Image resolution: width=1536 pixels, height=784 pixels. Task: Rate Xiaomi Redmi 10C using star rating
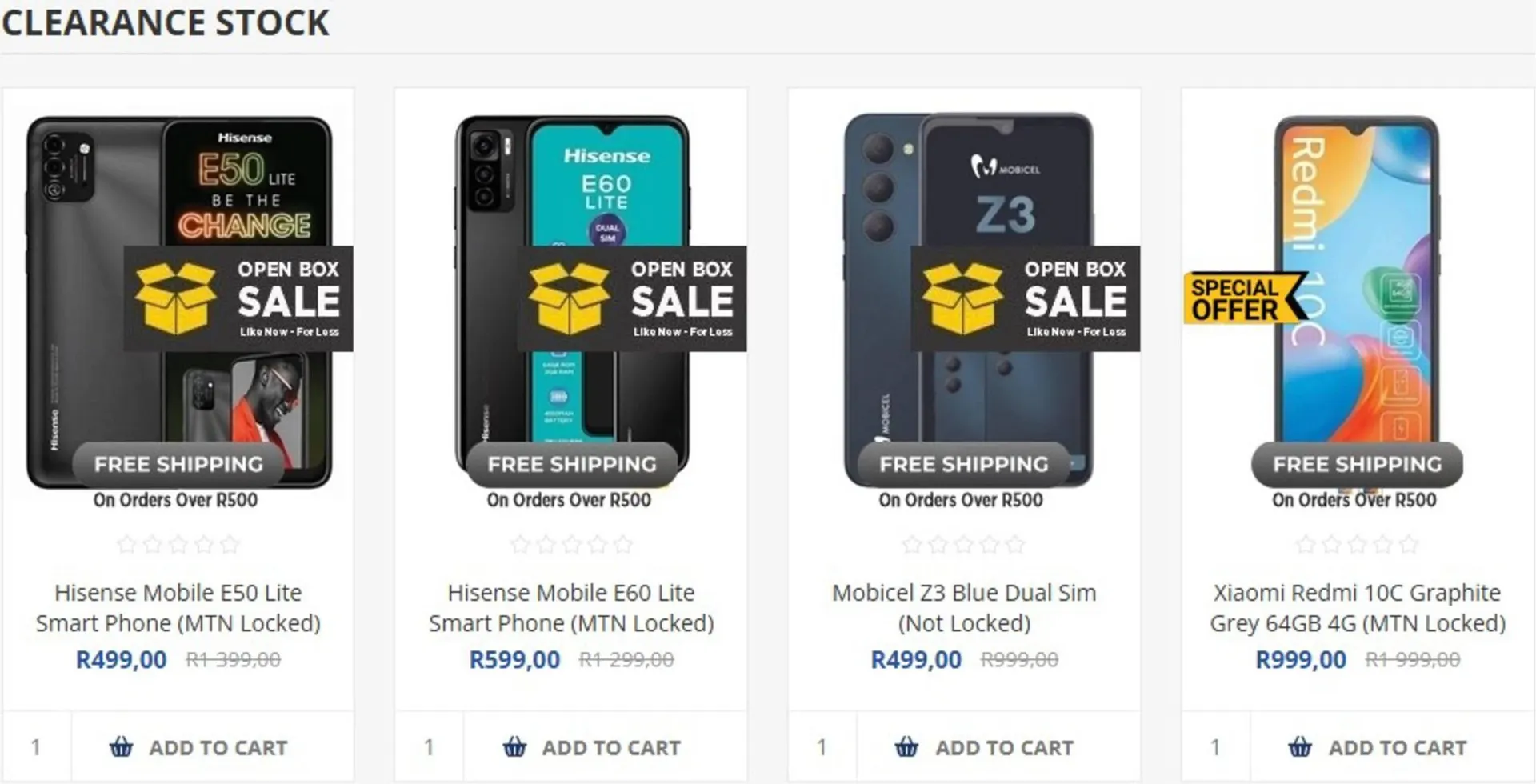point(1358,545)
